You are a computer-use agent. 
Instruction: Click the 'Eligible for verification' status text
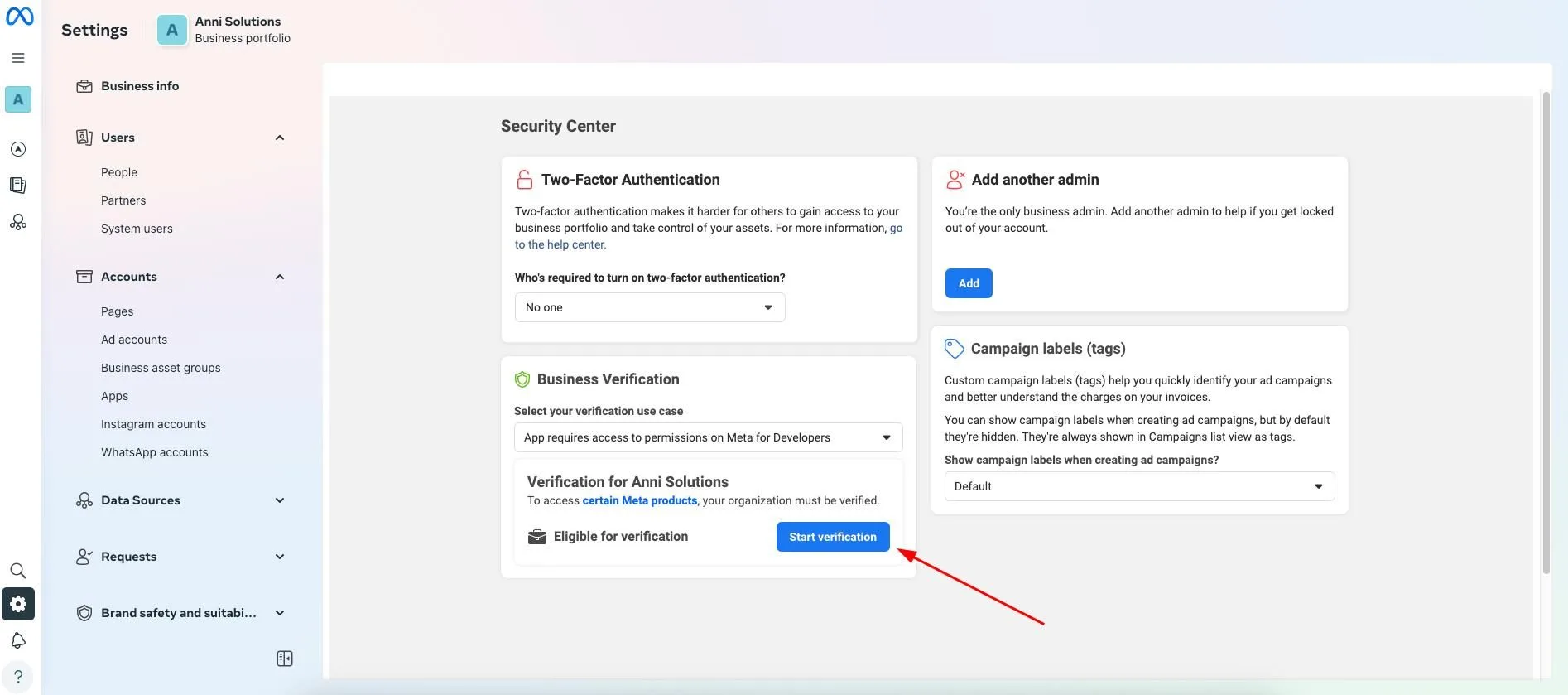(x=621, y=537)
